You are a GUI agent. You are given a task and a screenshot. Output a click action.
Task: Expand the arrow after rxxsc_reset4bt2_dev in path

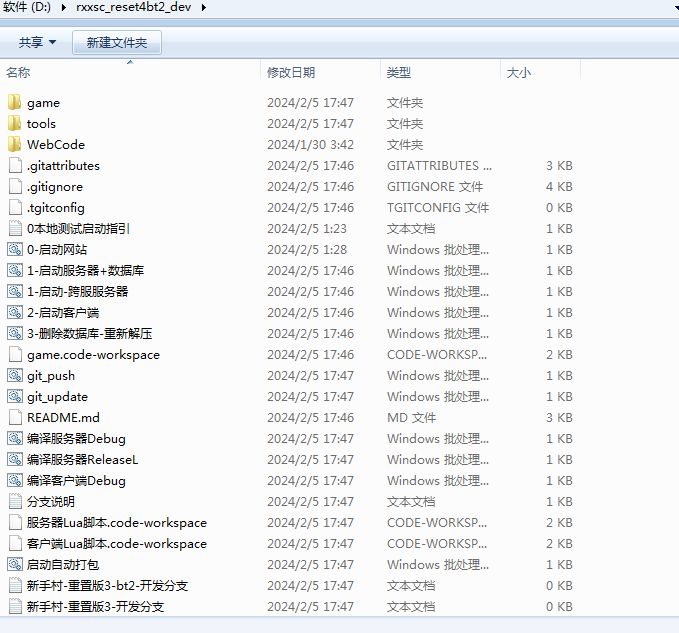[x=204, y=8]
